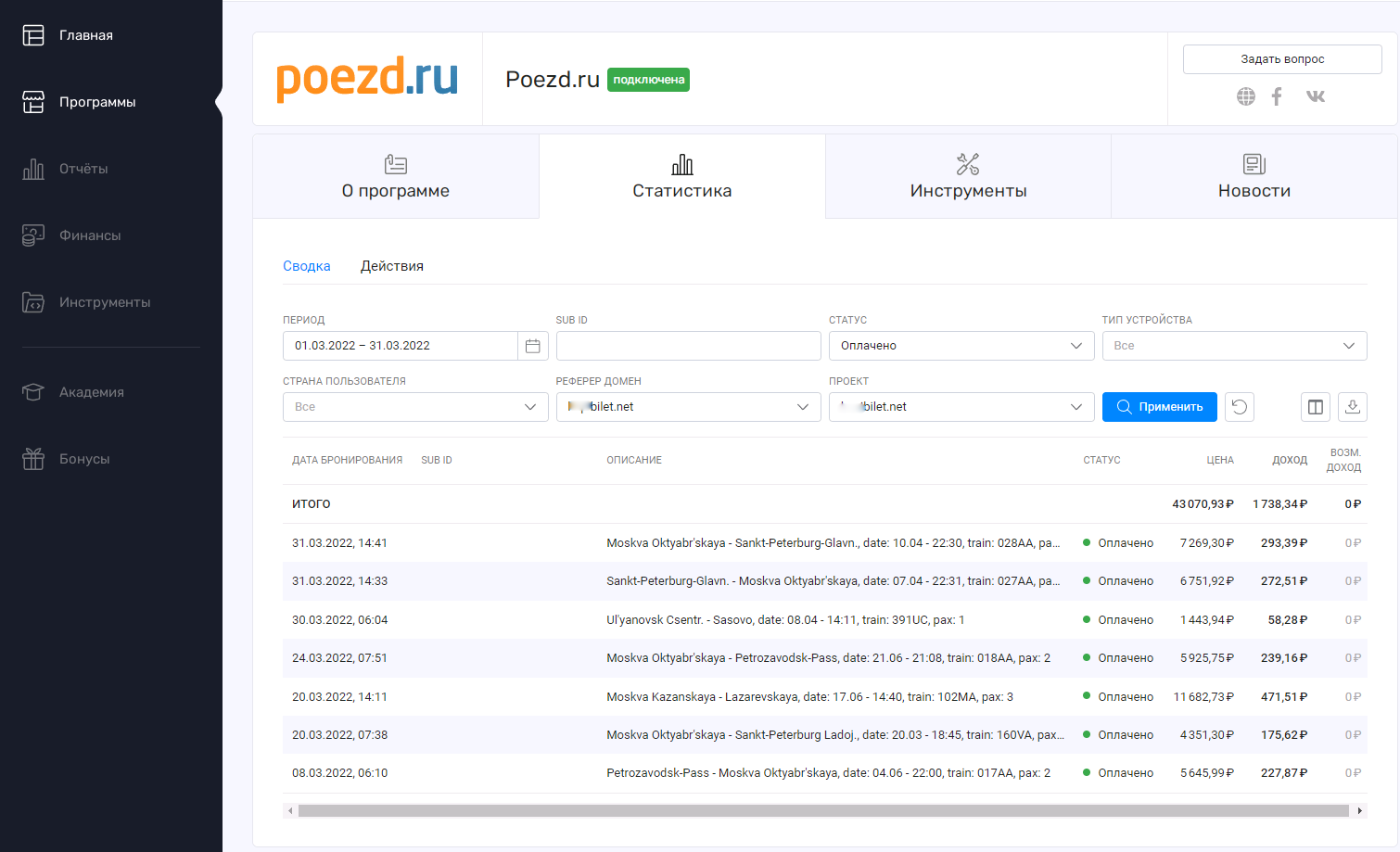
Task: Open Бонусы in the sidebar
Action: [x=84, y=459]
